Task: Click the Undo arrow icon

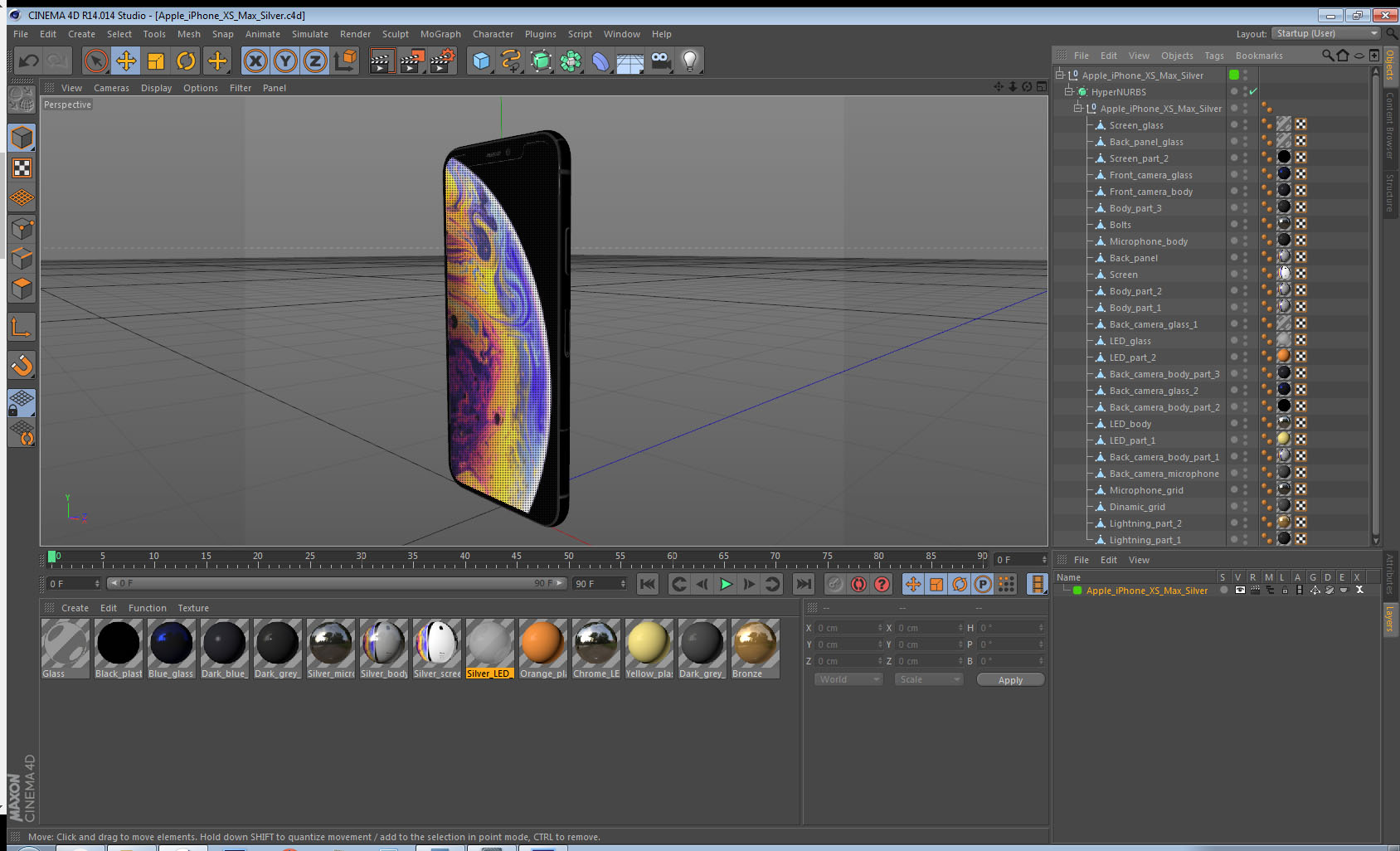Action: (28, 61)
